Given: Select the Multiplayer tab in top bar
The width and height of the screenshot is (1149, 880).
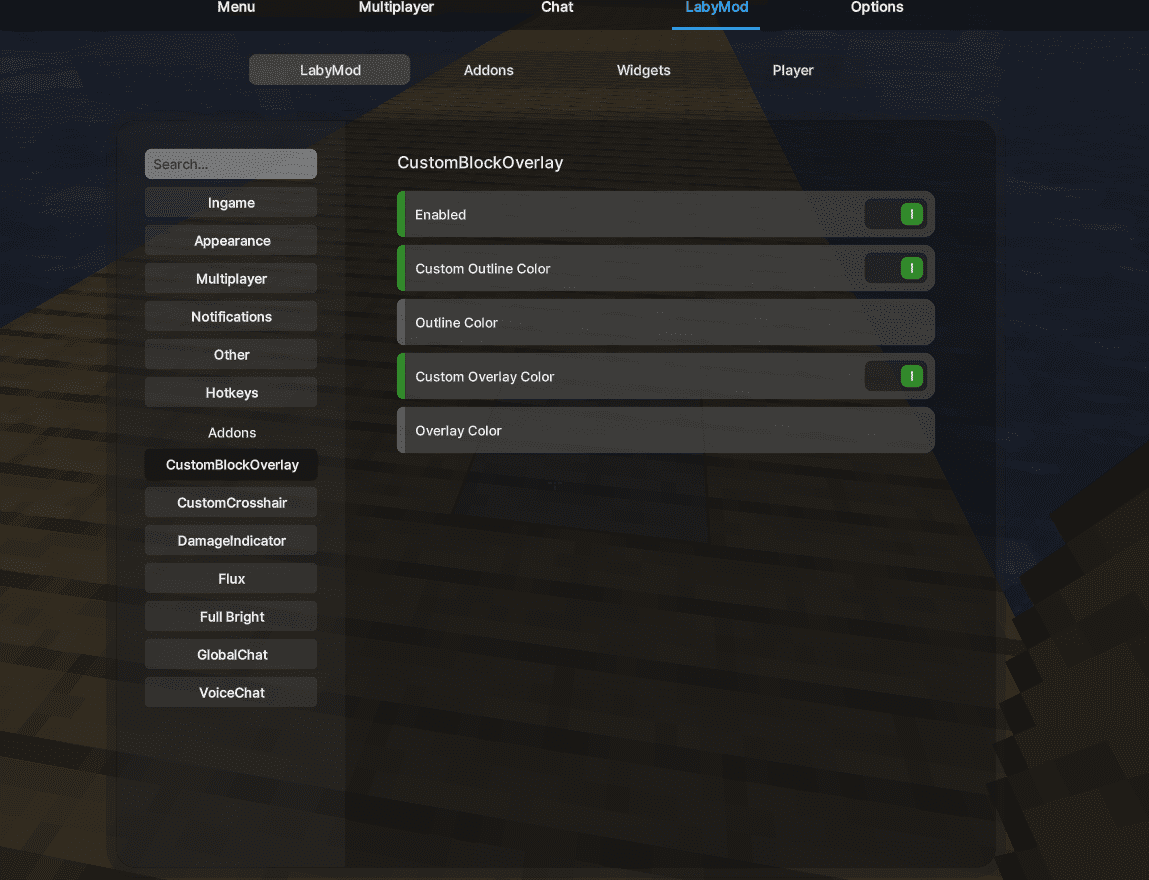Looking at the screenshot, I should [396, 8].
